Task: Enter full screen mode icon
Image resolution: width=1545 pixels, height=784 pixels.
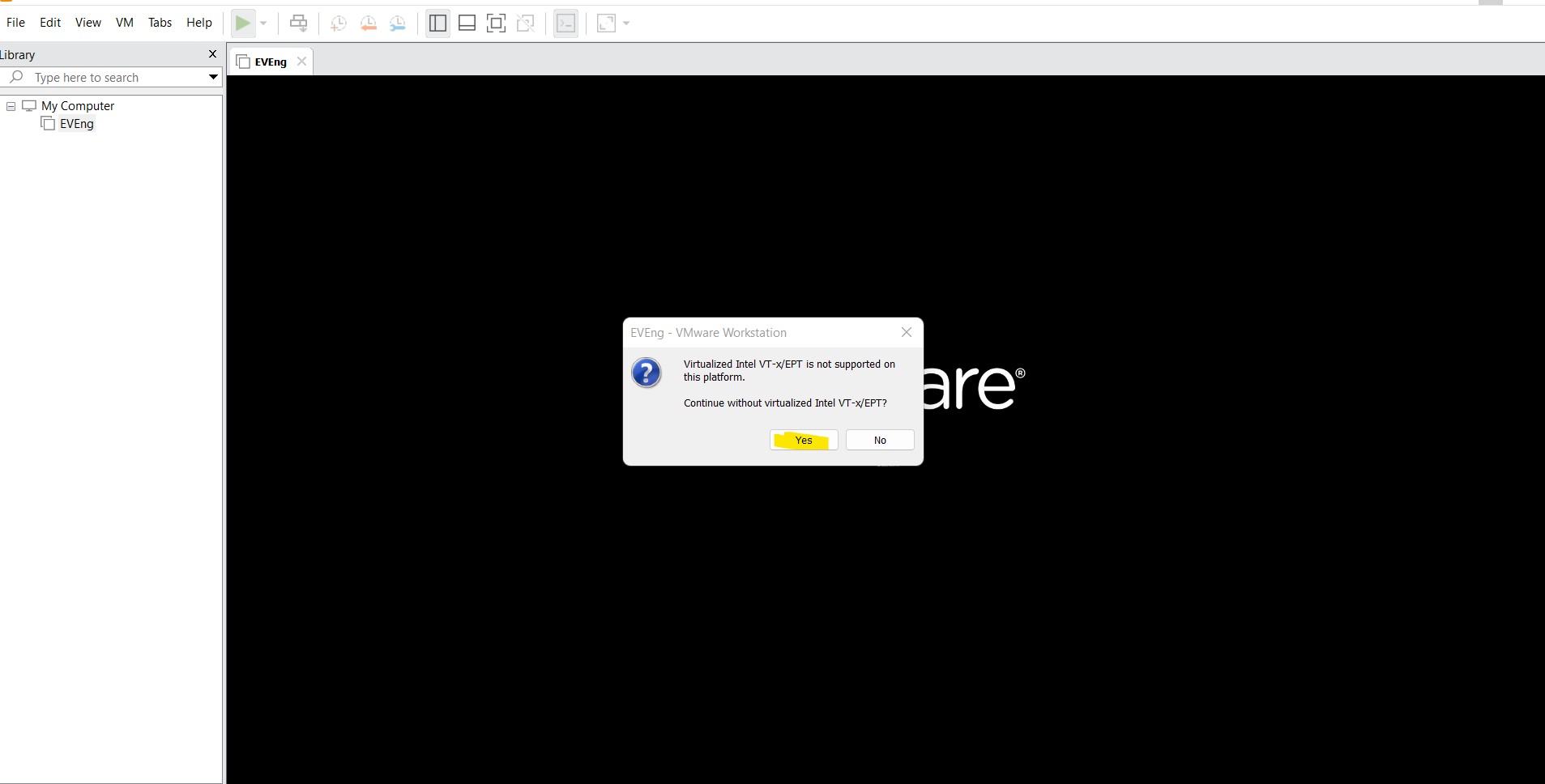Action: pos(496,23)
